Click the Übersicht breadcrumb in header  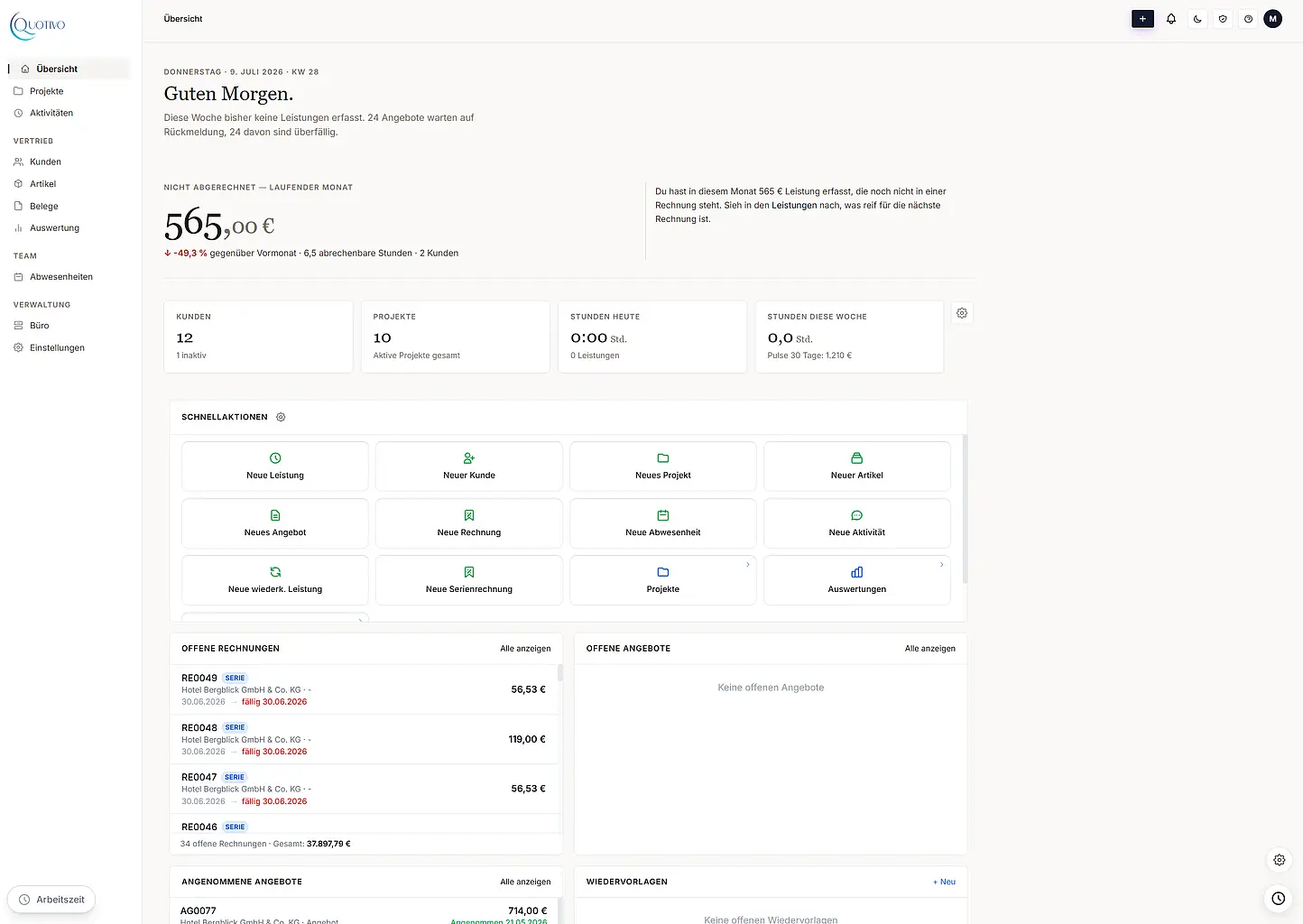click(183, 19)
